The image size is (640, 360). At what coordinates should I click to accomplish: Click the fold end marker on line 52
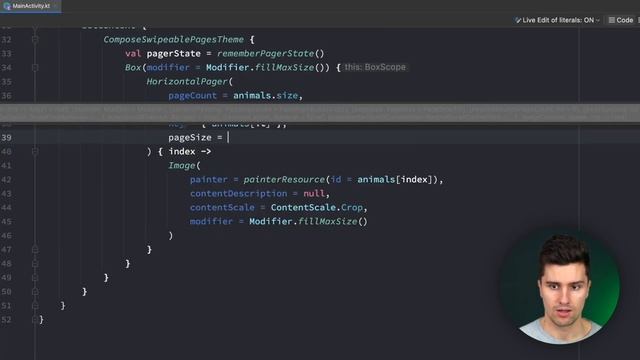click(35, 320)
